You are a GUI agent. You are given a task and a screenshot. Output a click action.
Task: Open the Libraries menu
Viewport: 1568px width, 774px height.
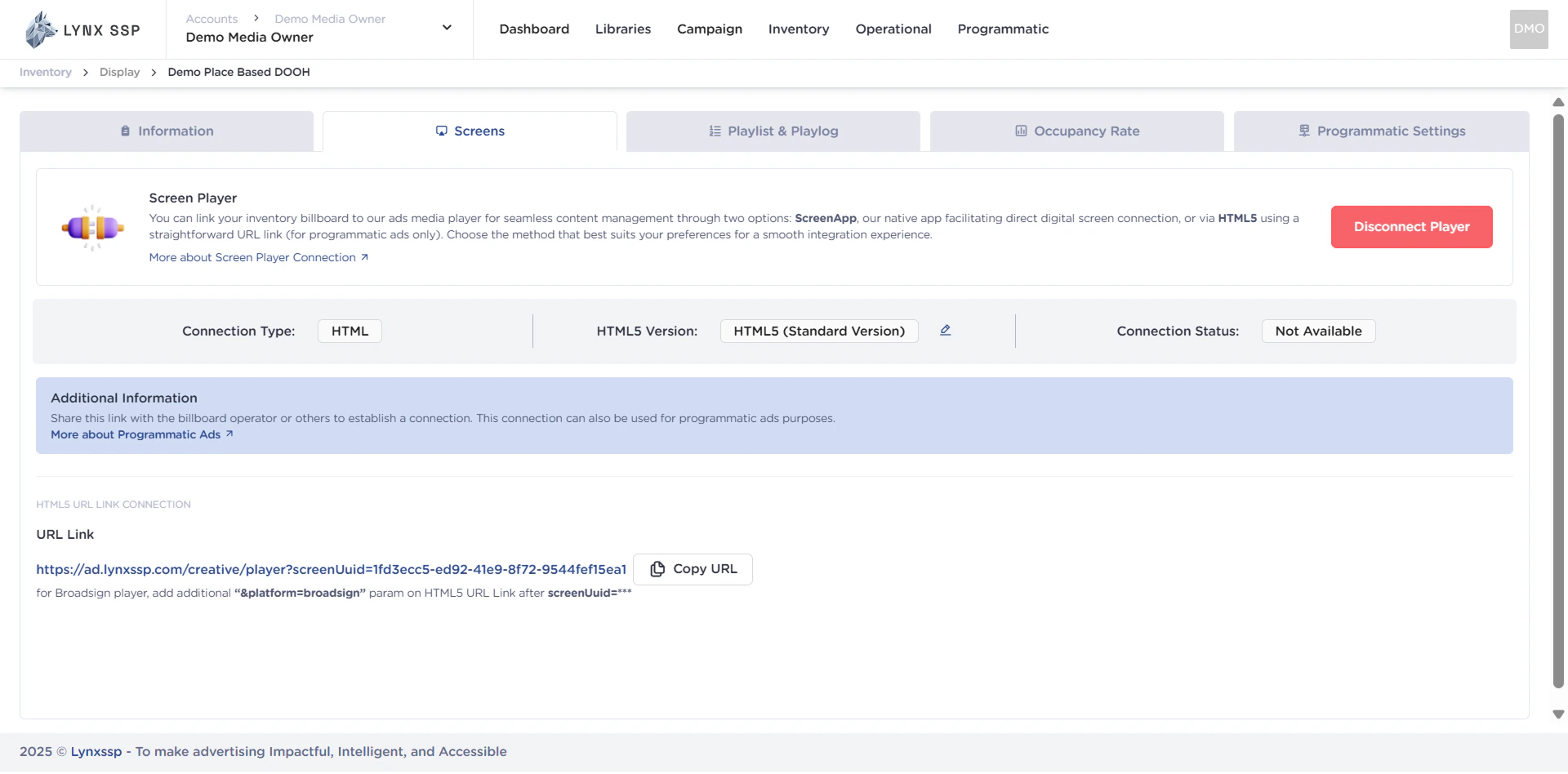click(623, 29)
